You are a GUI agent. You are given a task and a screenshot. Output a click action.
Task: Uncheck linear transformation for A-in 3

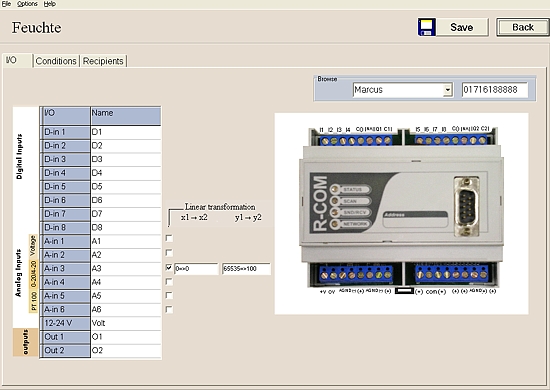pos(169,268)
